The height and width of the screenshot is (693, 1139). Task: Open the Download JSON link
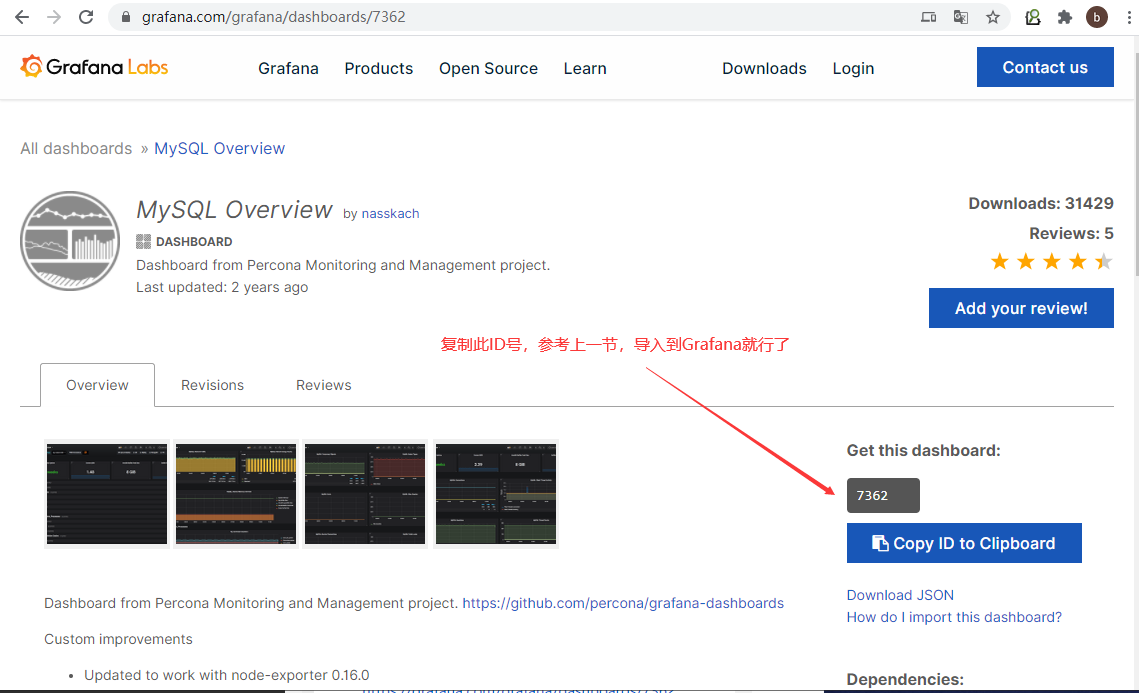(x=899, y=594)
